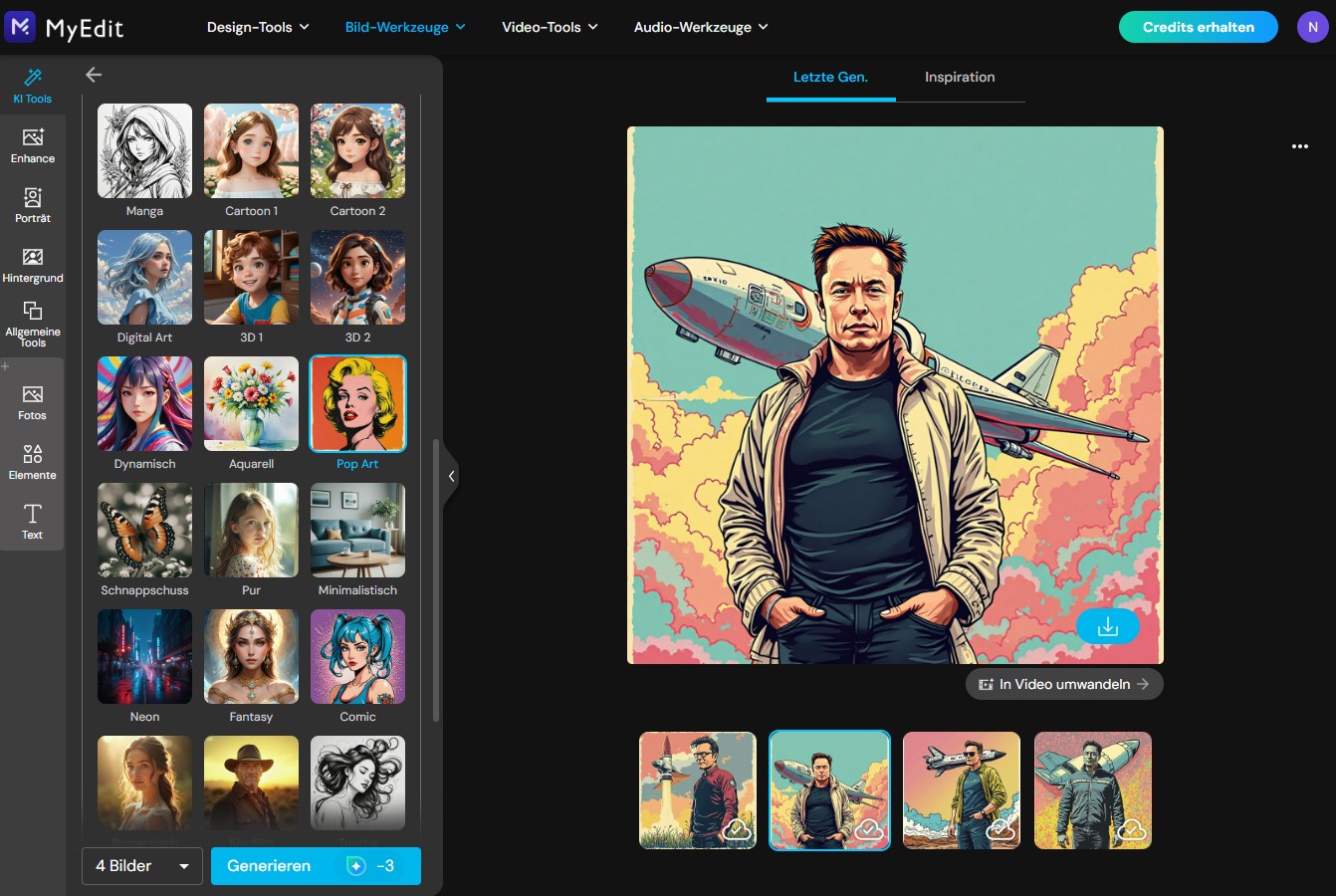Navigate back using the arrow above styles

(x=93, y=74)
